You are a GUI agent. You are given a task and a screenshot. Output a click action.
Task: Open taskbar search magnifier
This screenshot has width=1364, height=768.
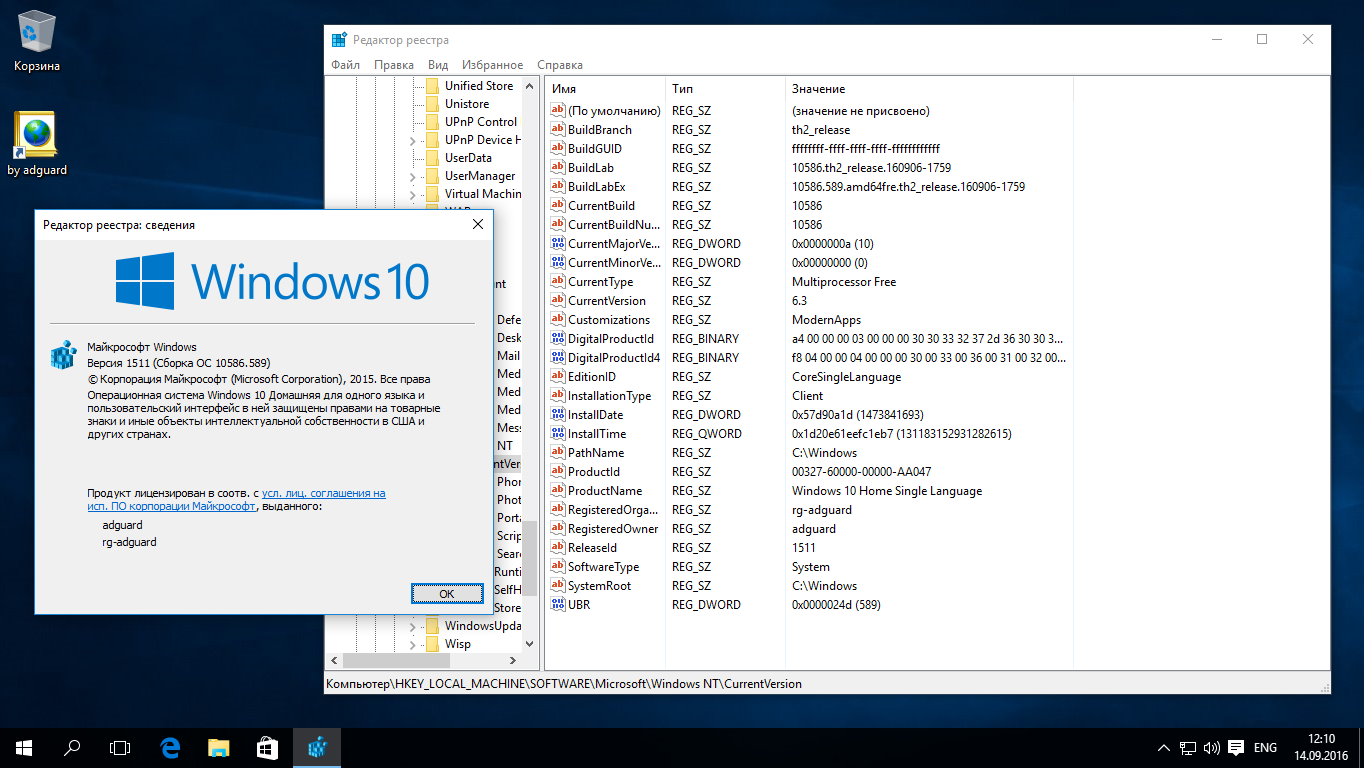pyautogui.click(x=72, y=747)
